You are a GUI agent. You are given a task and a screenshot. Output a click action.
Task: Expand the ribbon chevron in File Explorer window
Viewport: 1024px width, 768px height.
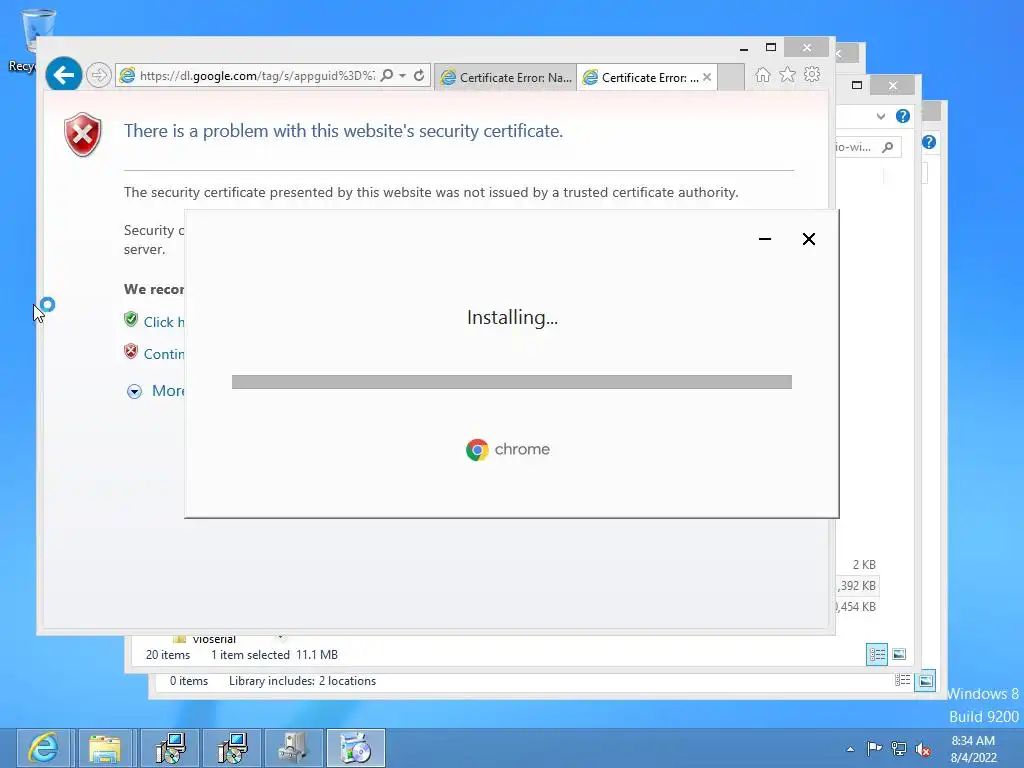click(881, 117)
